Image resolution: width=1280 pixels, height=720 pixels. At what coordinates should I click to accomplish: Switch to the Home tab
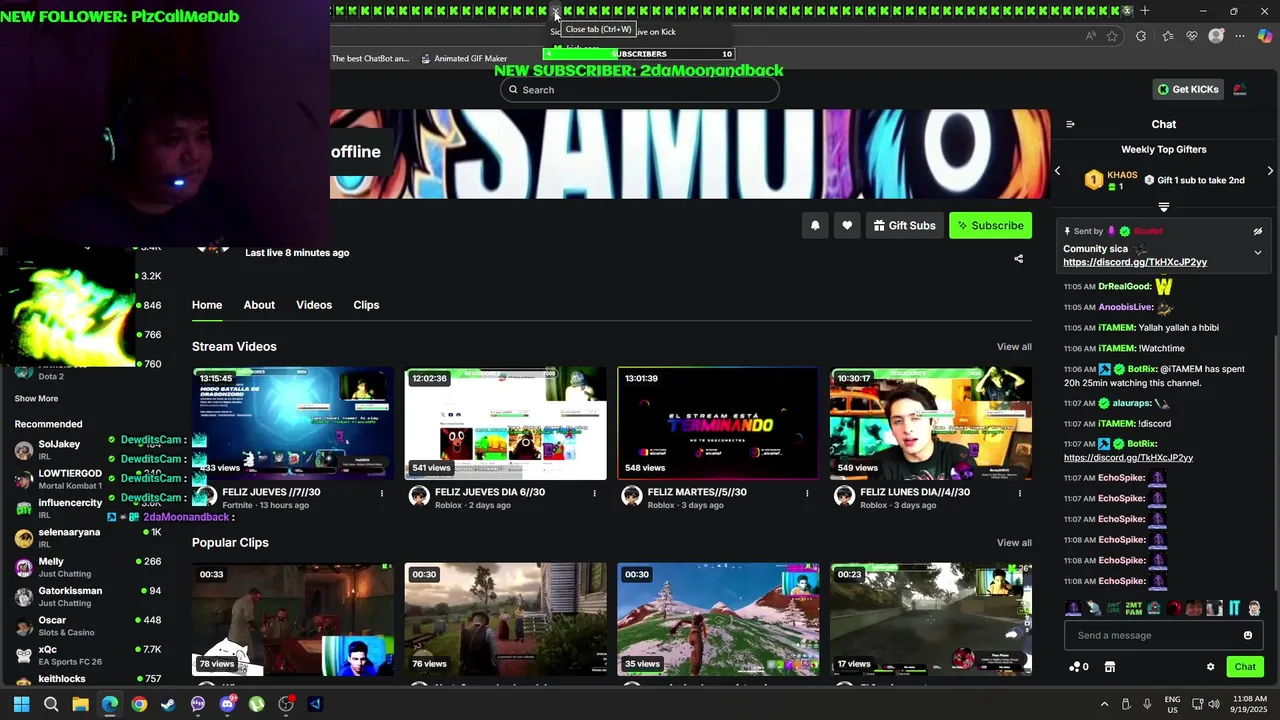point(207,305)
